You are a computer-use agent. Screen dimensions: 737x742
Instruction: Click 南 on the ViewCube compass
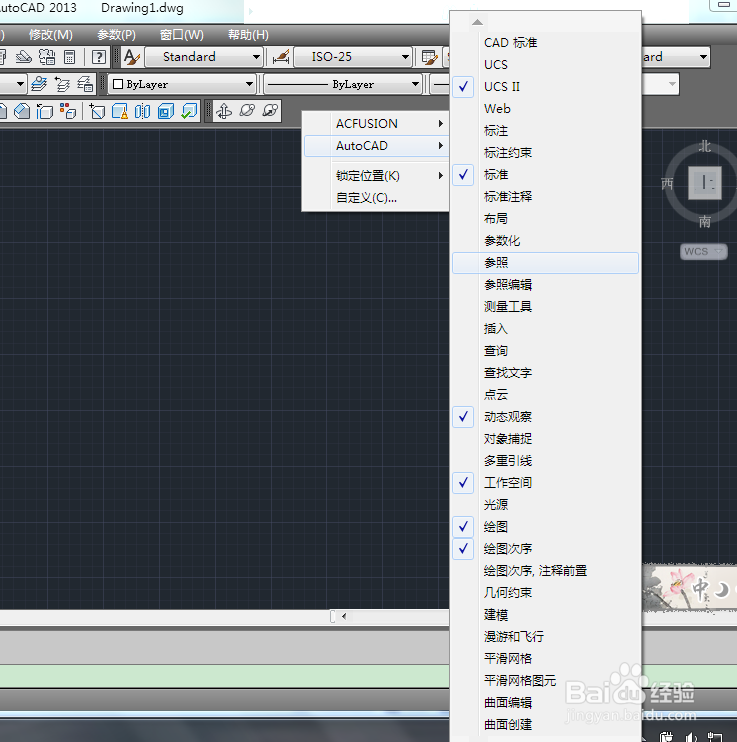pyautogui.click(x=705, y=221)
